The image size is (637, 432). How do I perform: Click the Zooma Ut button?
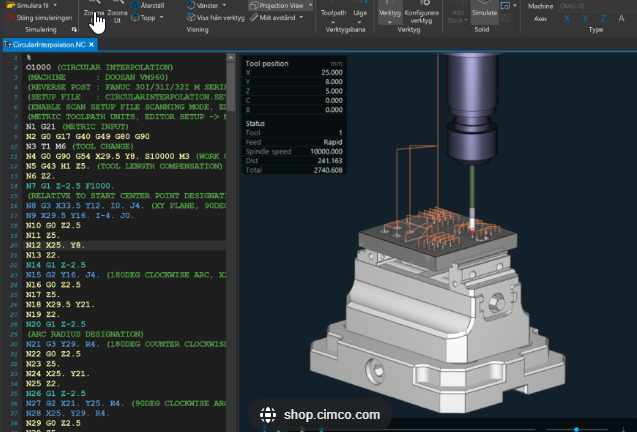point(117,12)
